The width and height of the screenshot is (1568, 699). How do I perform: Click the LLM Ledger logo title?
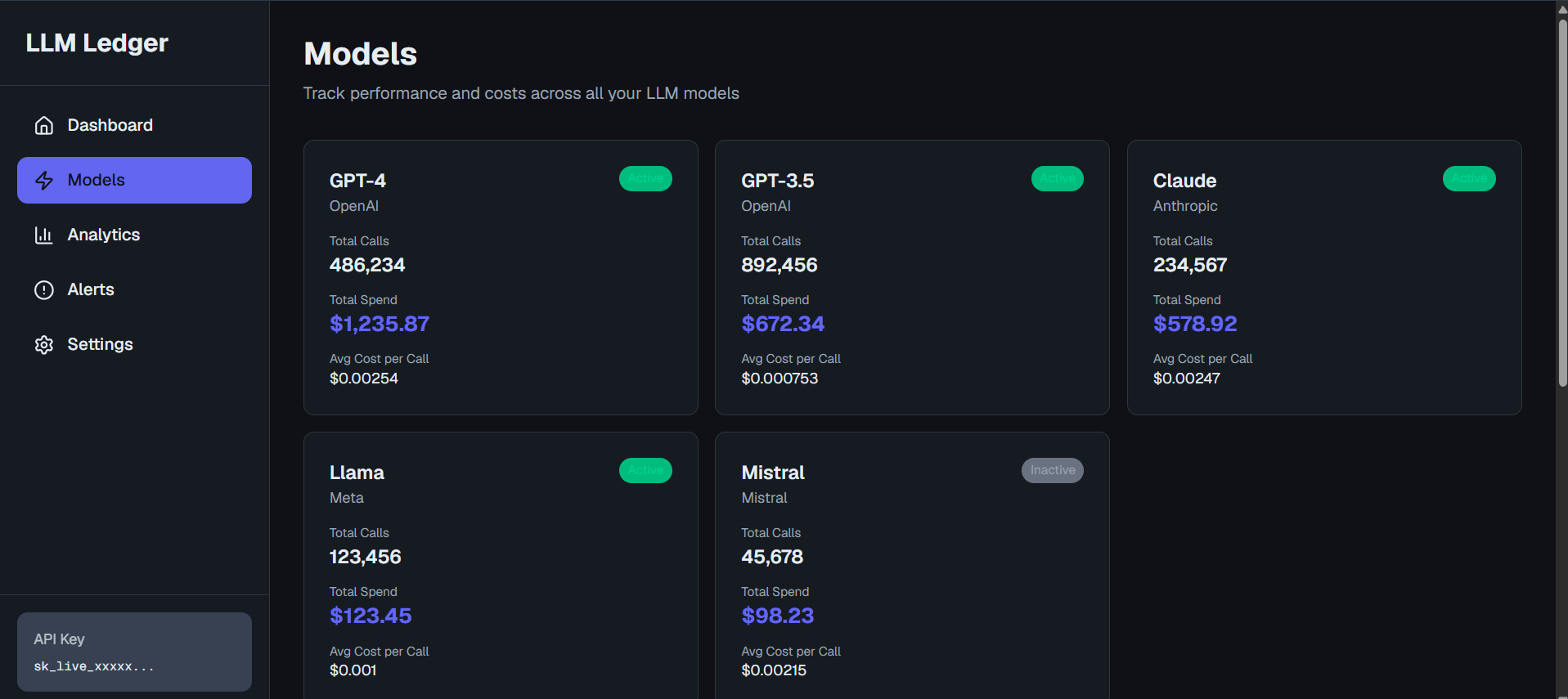point(97,43)
